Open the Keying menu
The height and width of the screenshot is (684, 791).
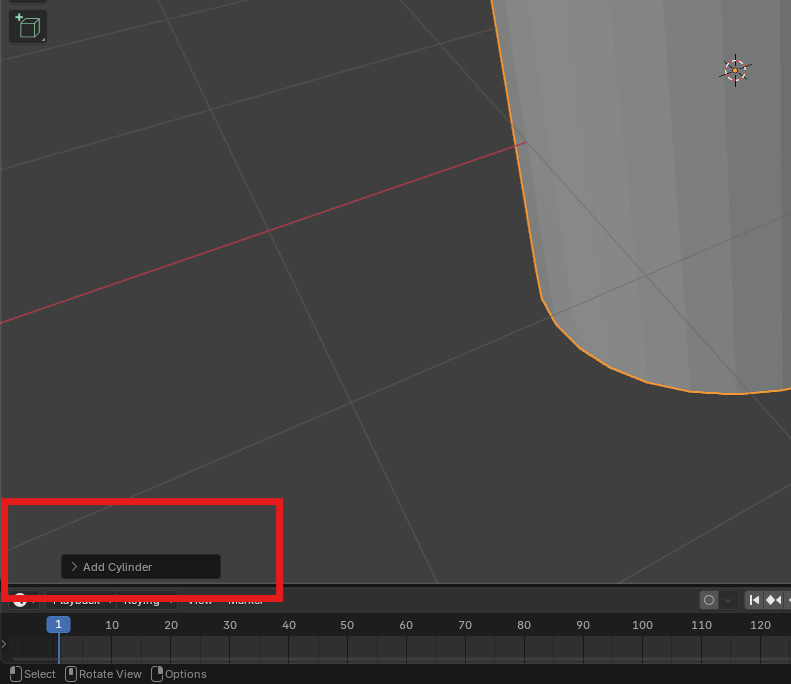tap(146, 601)
